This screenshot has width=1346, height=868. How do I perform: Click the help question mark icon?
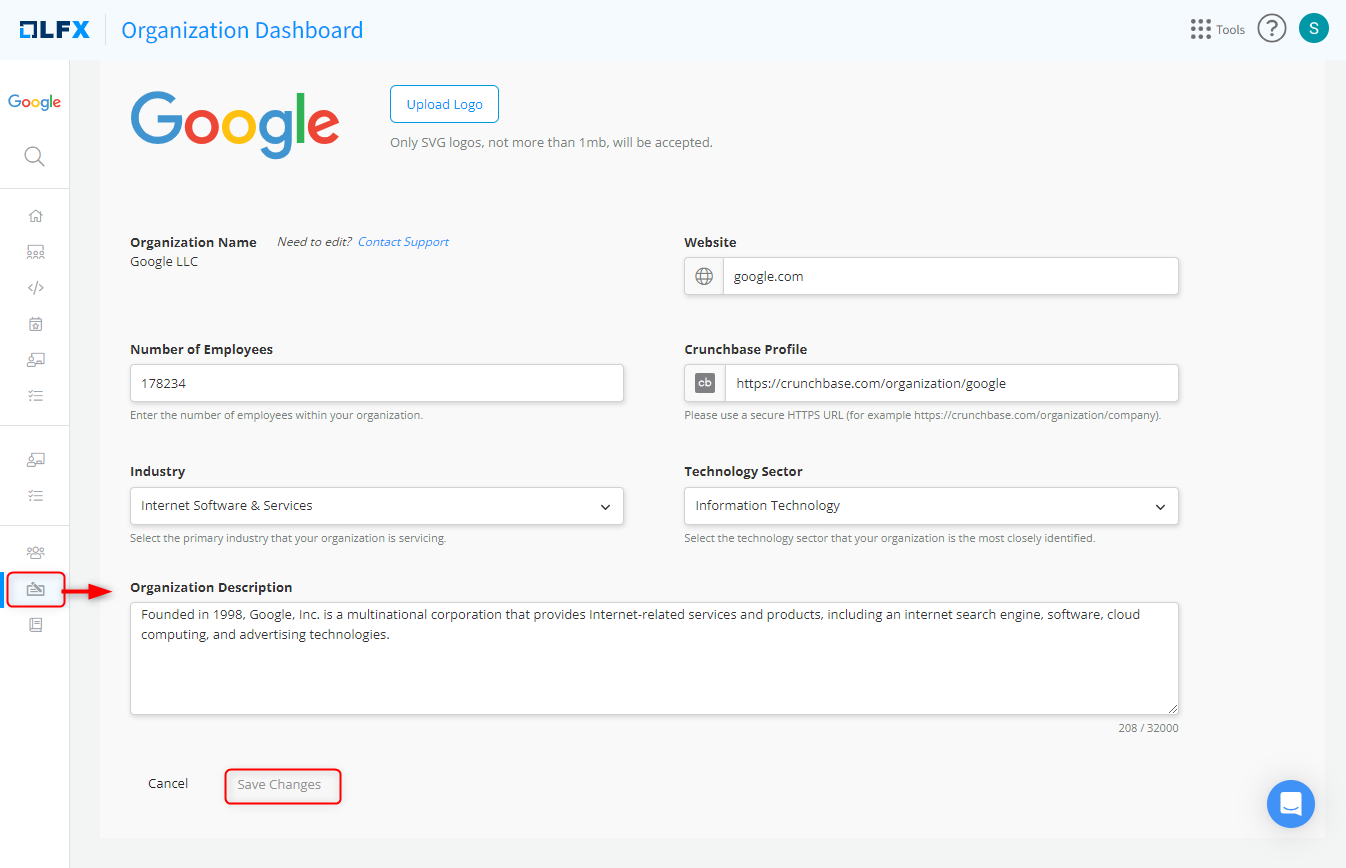point(1271,29)
